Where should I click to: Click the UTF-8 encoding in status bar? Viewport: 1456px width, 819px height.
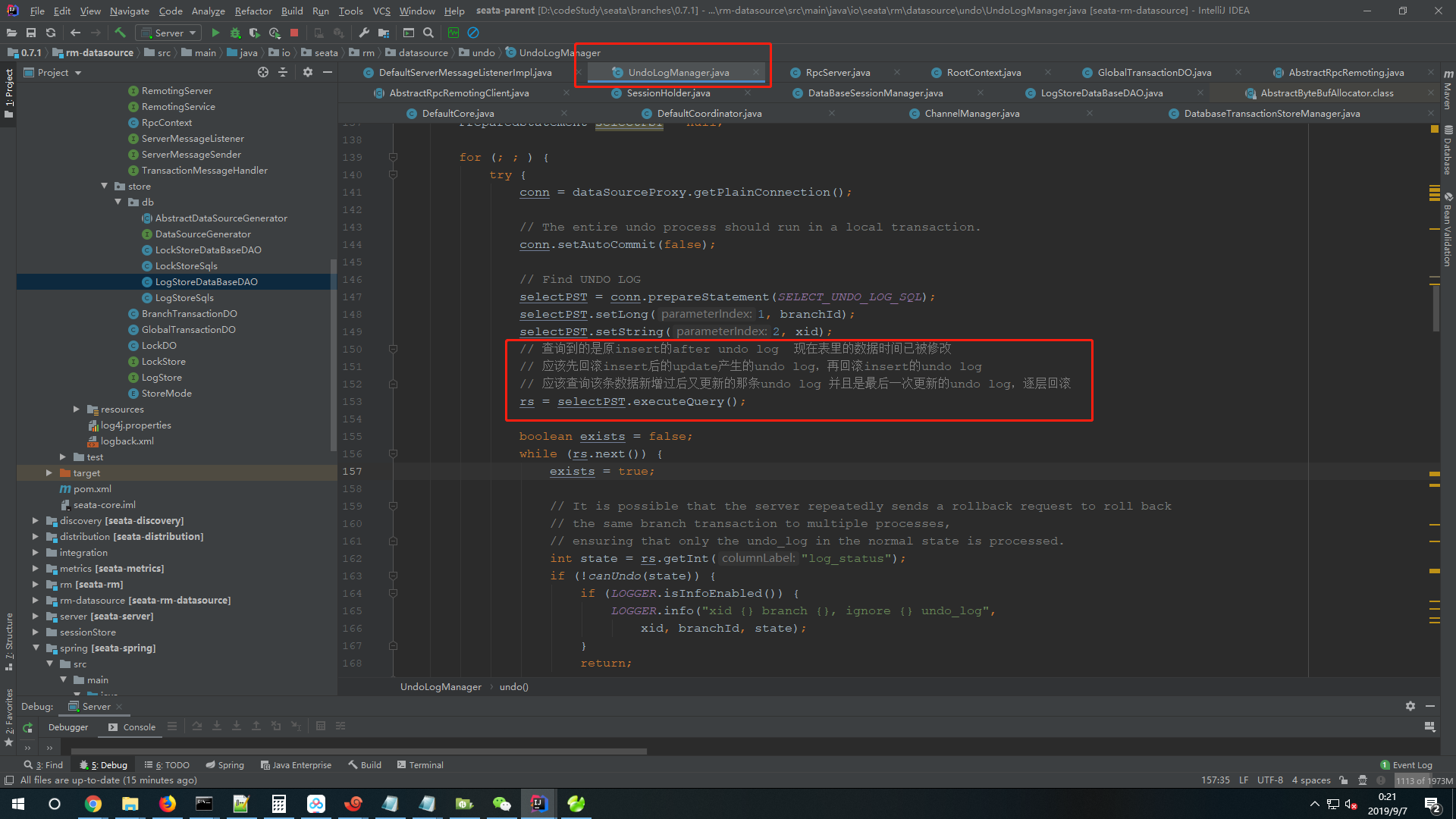pyautogui.click(x=1269, y=780)
